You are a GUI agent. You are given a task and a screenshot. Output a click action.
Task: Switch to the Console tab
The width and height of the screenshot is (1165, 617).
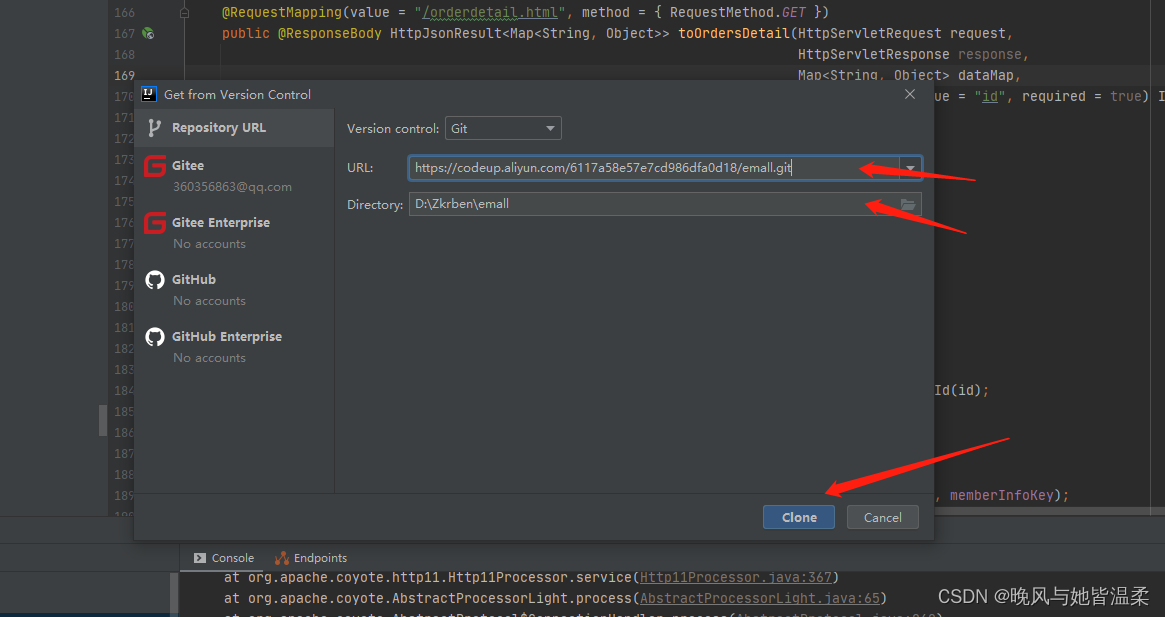point(224,558)
